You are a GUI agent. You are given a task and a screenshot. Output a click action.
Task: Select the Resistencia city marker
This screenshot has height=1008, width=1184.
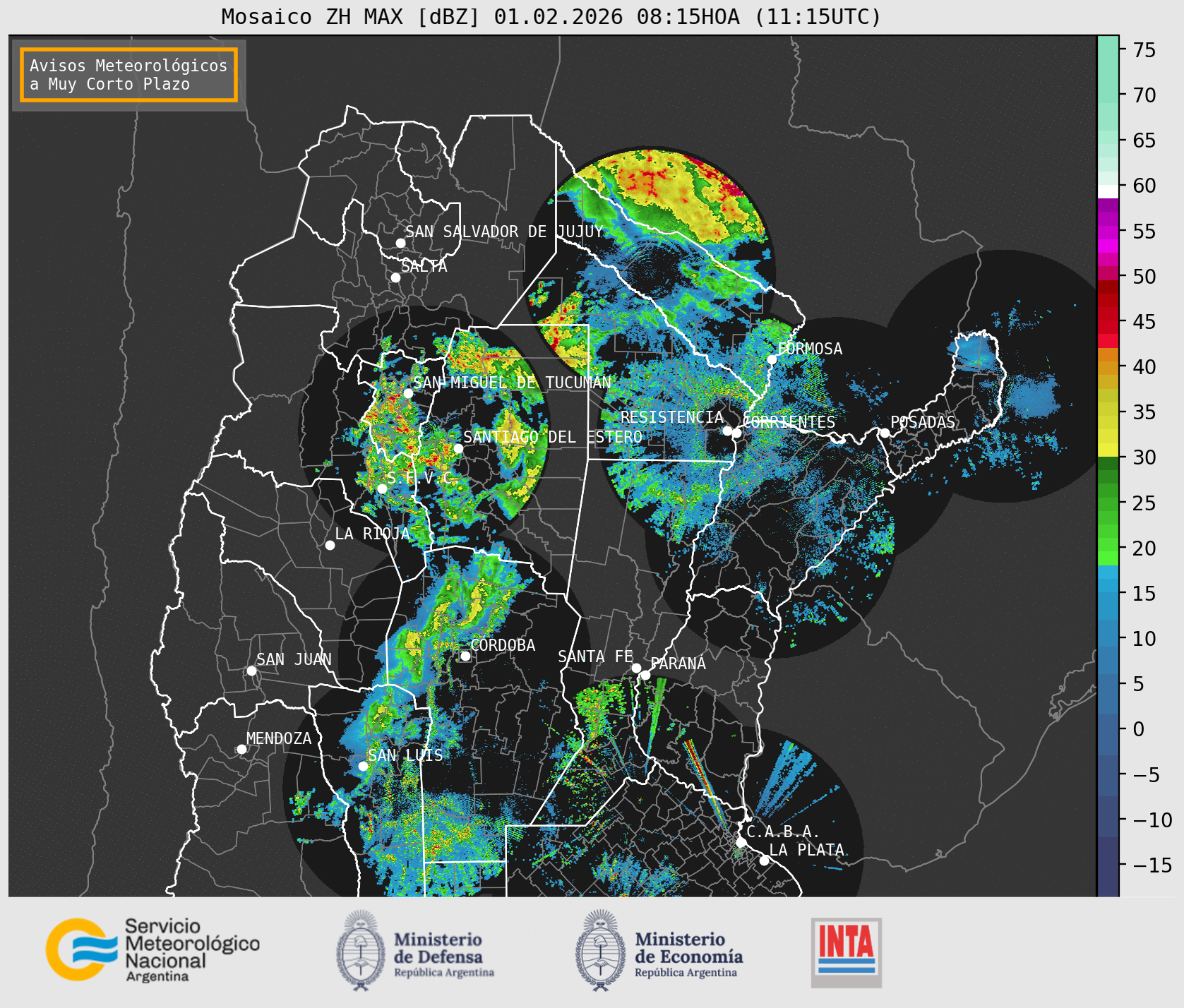[x=727, y=431]
